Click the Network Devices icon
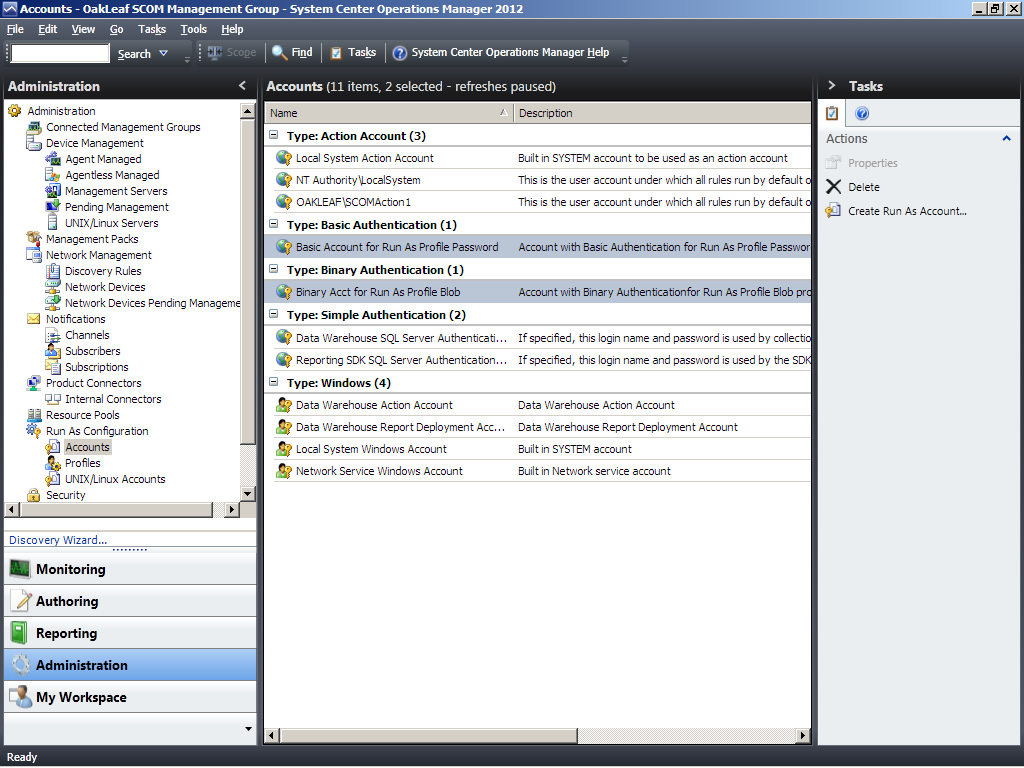Screen dimensions: 1024x768 click(53, 287)
